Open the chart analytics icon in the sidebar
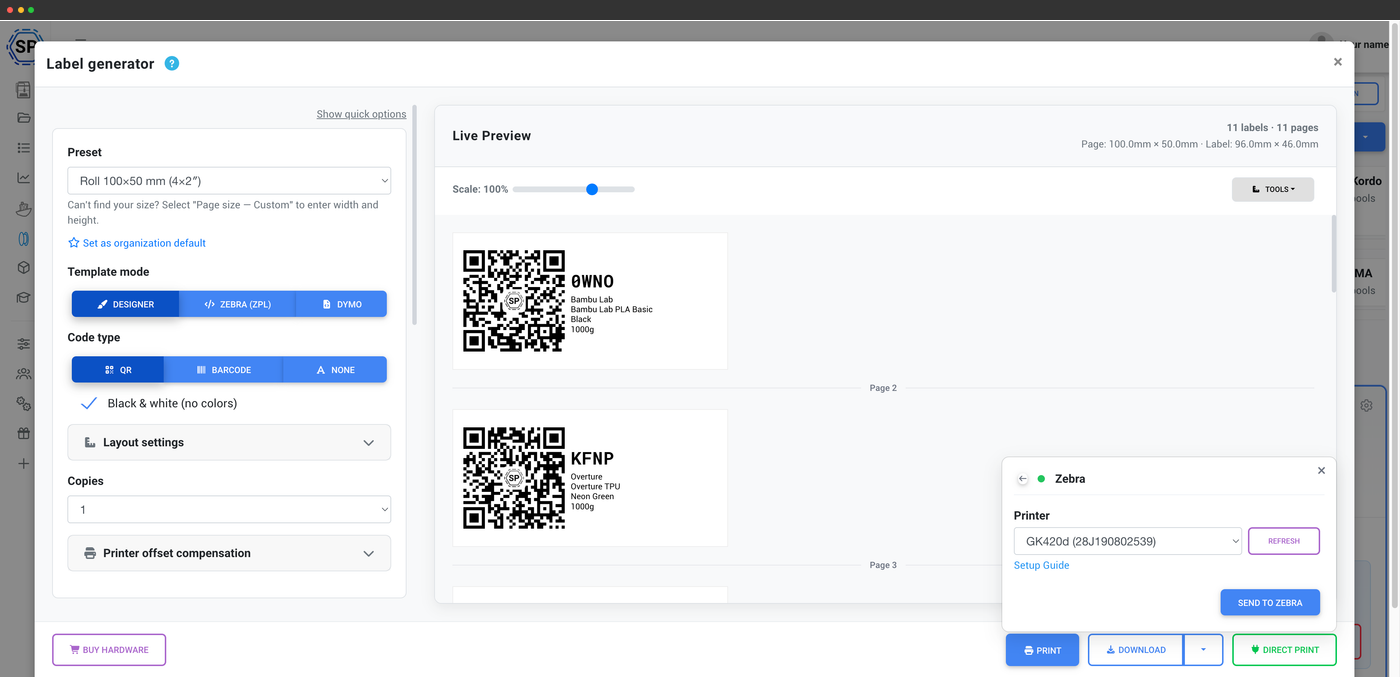The image size is (1400, 677). [24, 178]
